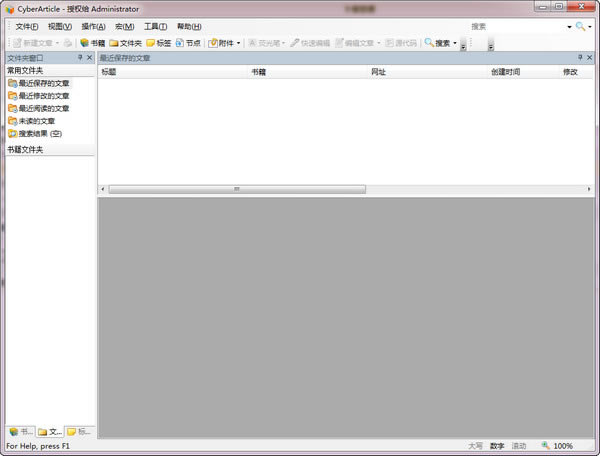Close the 文件夹窗口 side panel
The height and width of the screenshot is (456, 600).
90,58
